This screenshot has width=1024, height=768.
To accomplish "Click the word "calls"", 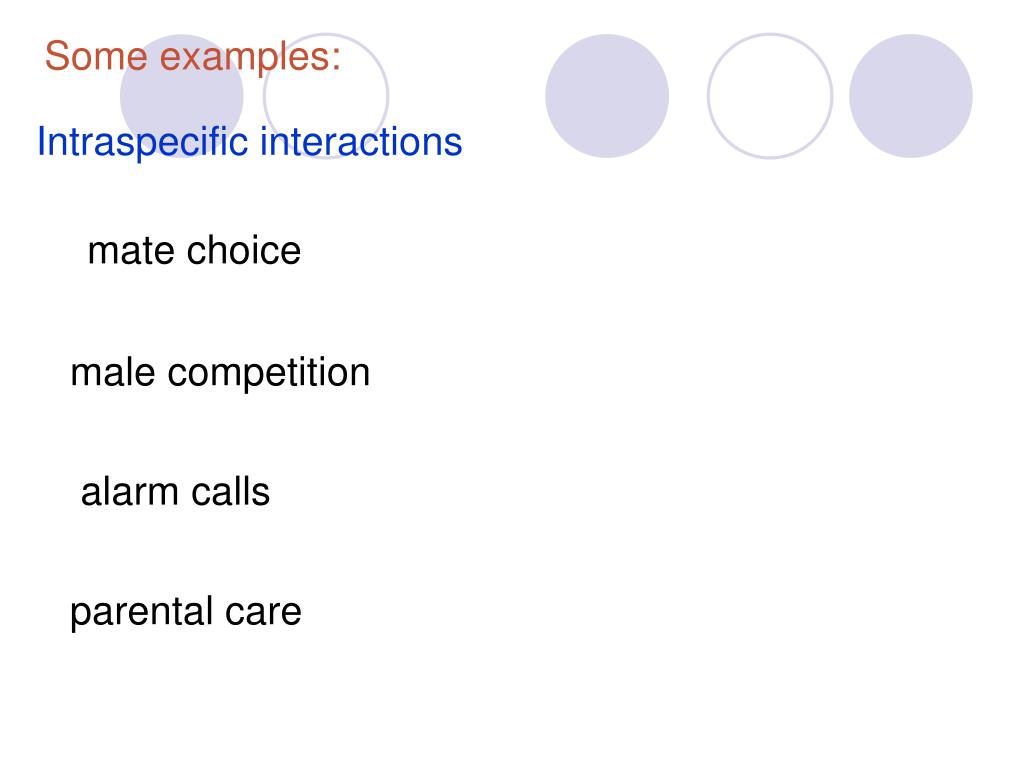I will pos(231,492).
